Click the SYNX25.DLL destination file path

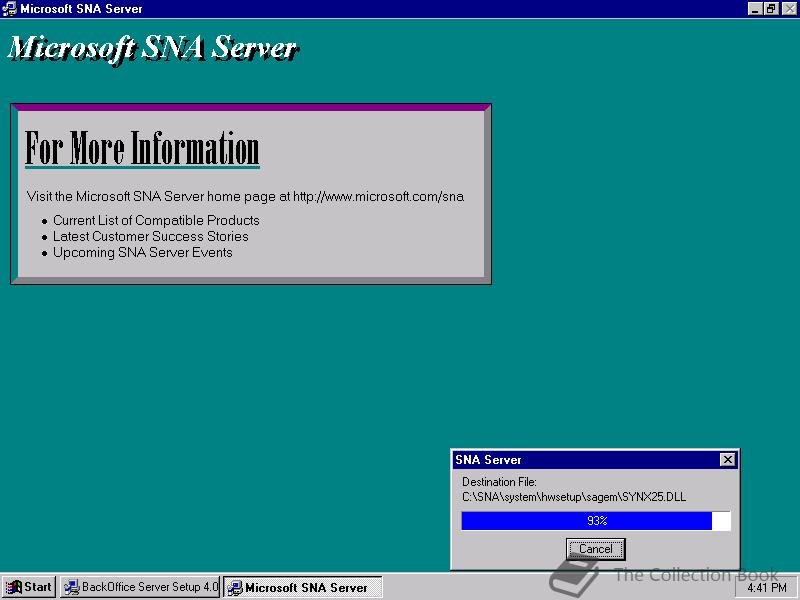coord(574,497)
